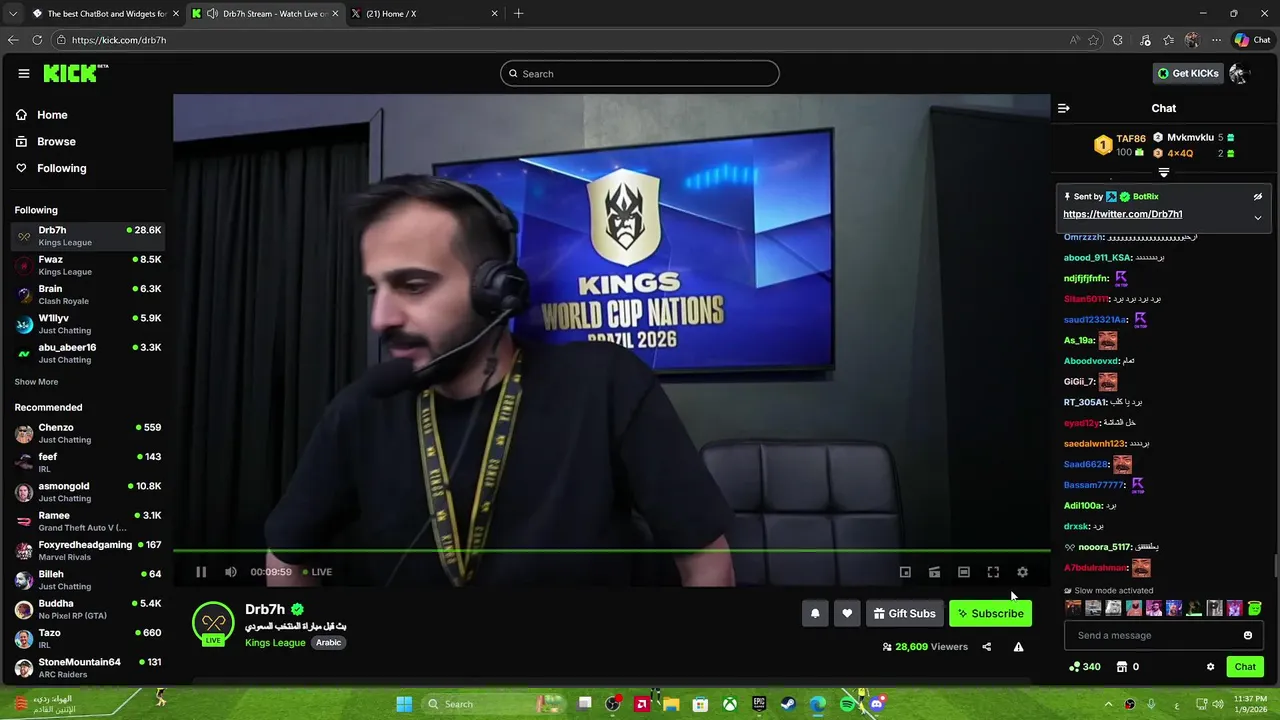This screenshot has height=720, width=1280.
Task: Share the stream via share icon
Action: [987, 647]
